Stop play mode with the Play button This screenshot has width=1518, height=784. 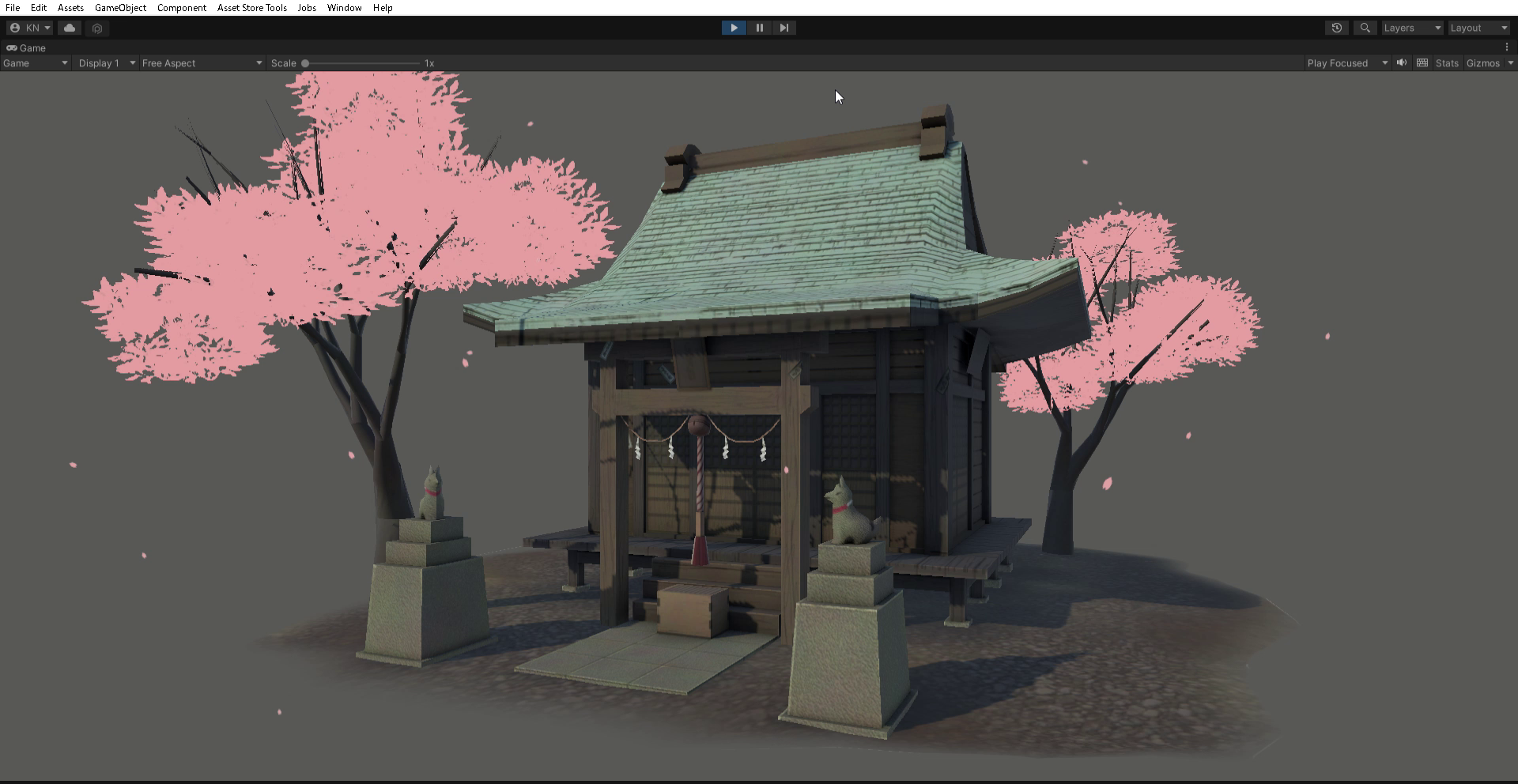[x=734, y=28]
